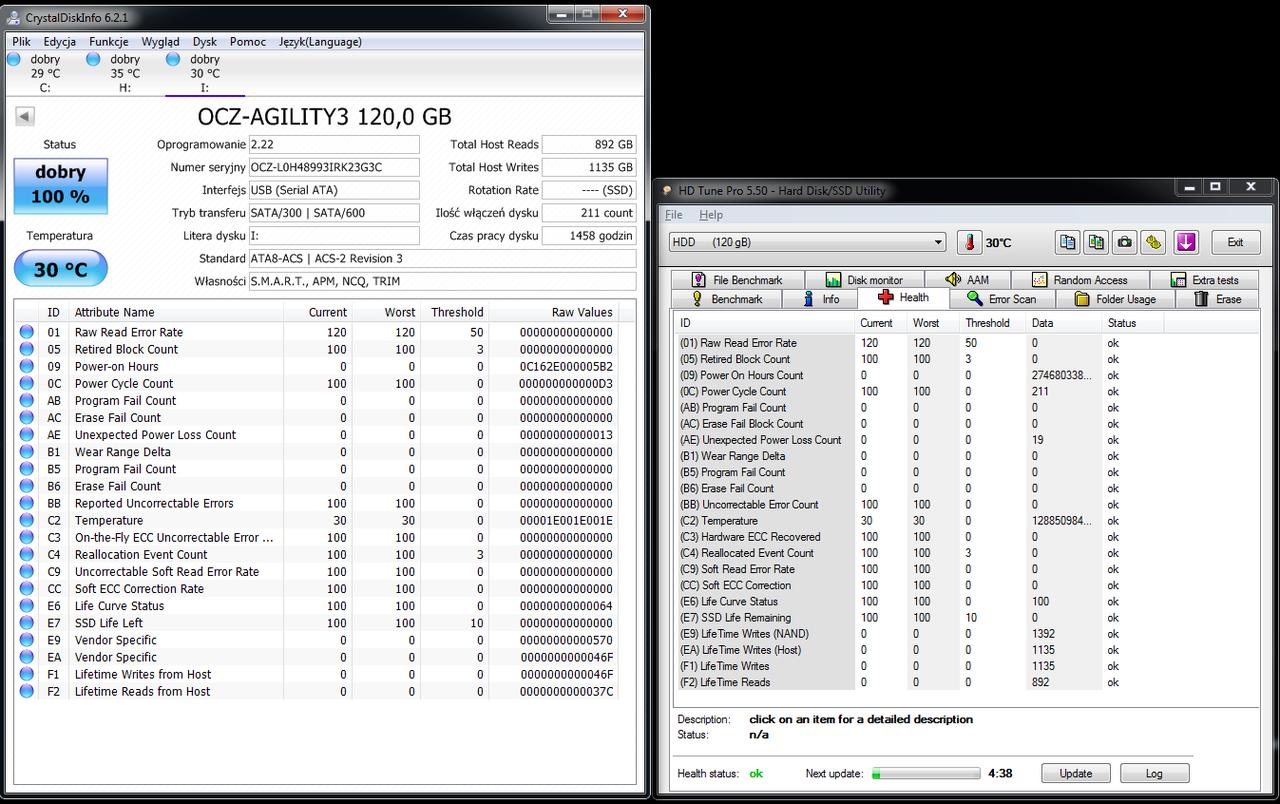
Task: Open the Wygląd menu
Action: pyautogui.click(x=160, y=42)
